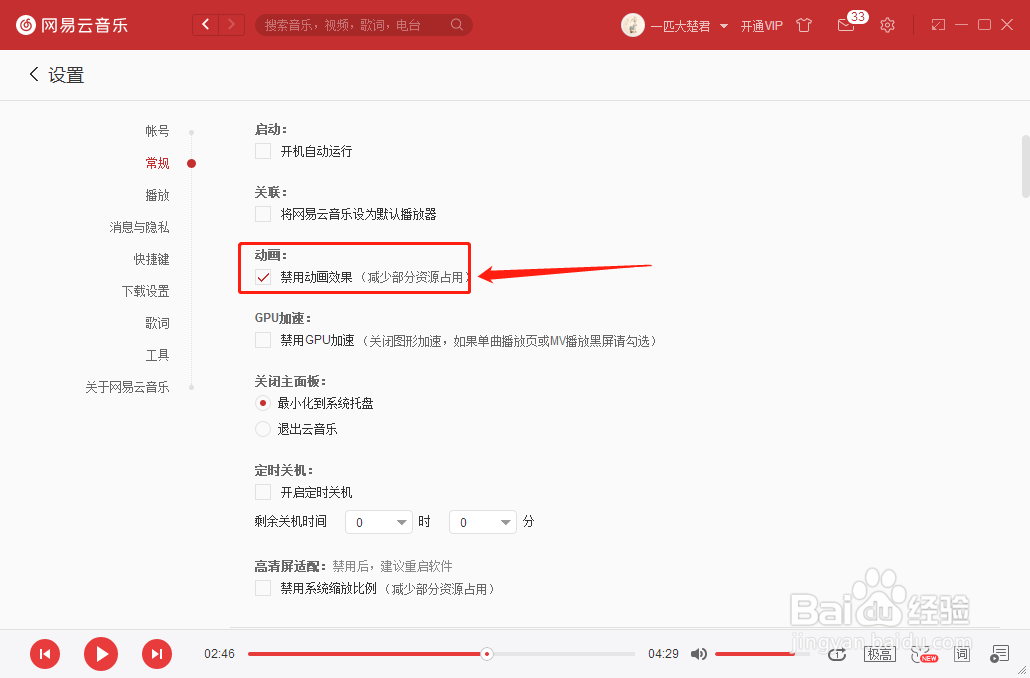The height and width of the screenshot is (678, 1030).
Task: Enable 开启定时关机 checkbox
Action: 263,492
